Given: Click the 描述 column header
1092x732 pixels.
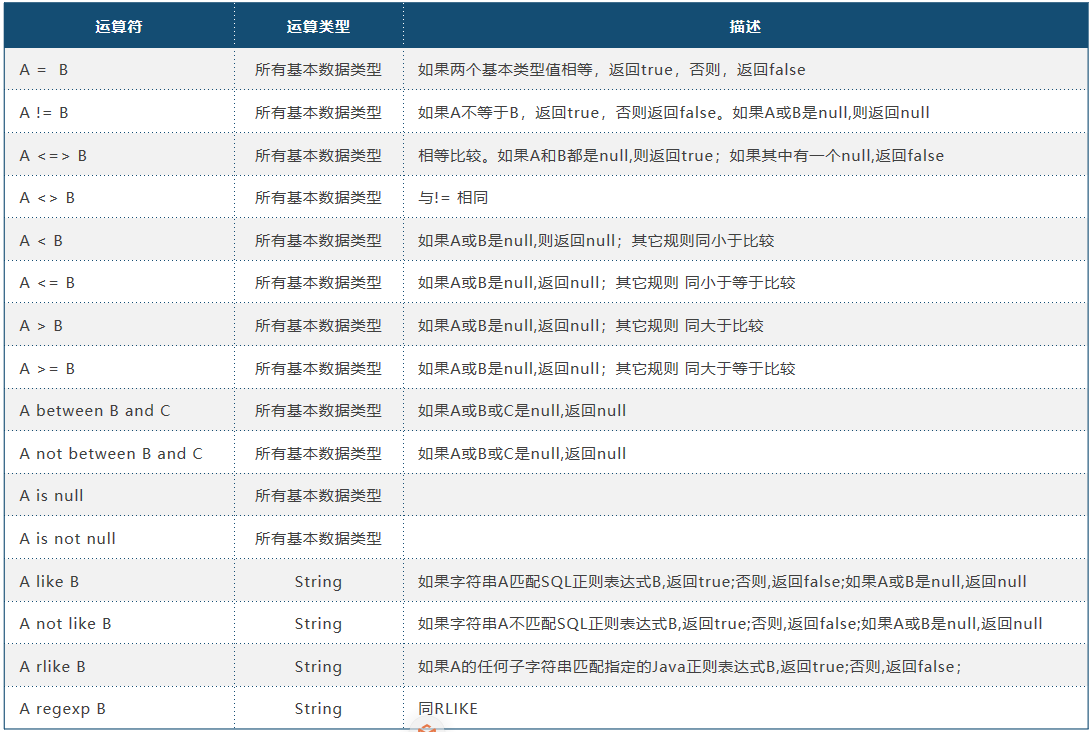Looking at the screenshot, I should (745, 27).
